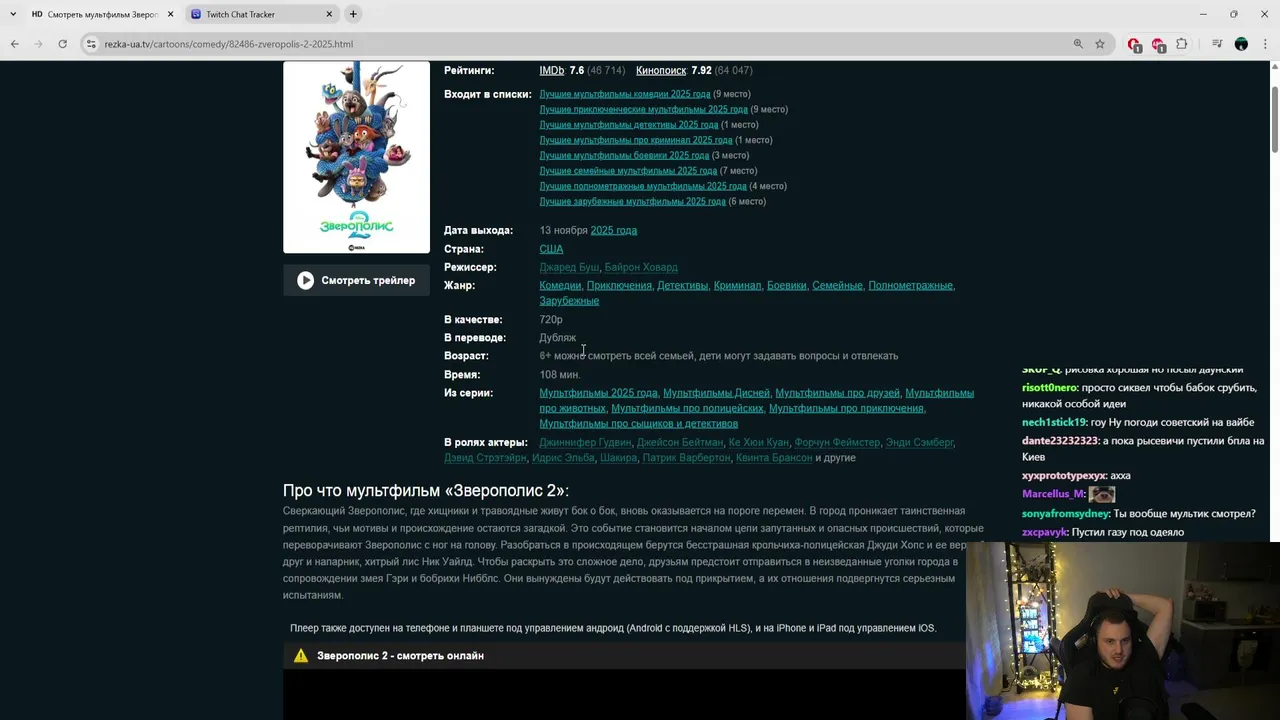This screenshot has width=1280, height=720.
Task: Open Лучшие зарубежные мультфильмы 2025 года list
Action: tap(632, 201)
